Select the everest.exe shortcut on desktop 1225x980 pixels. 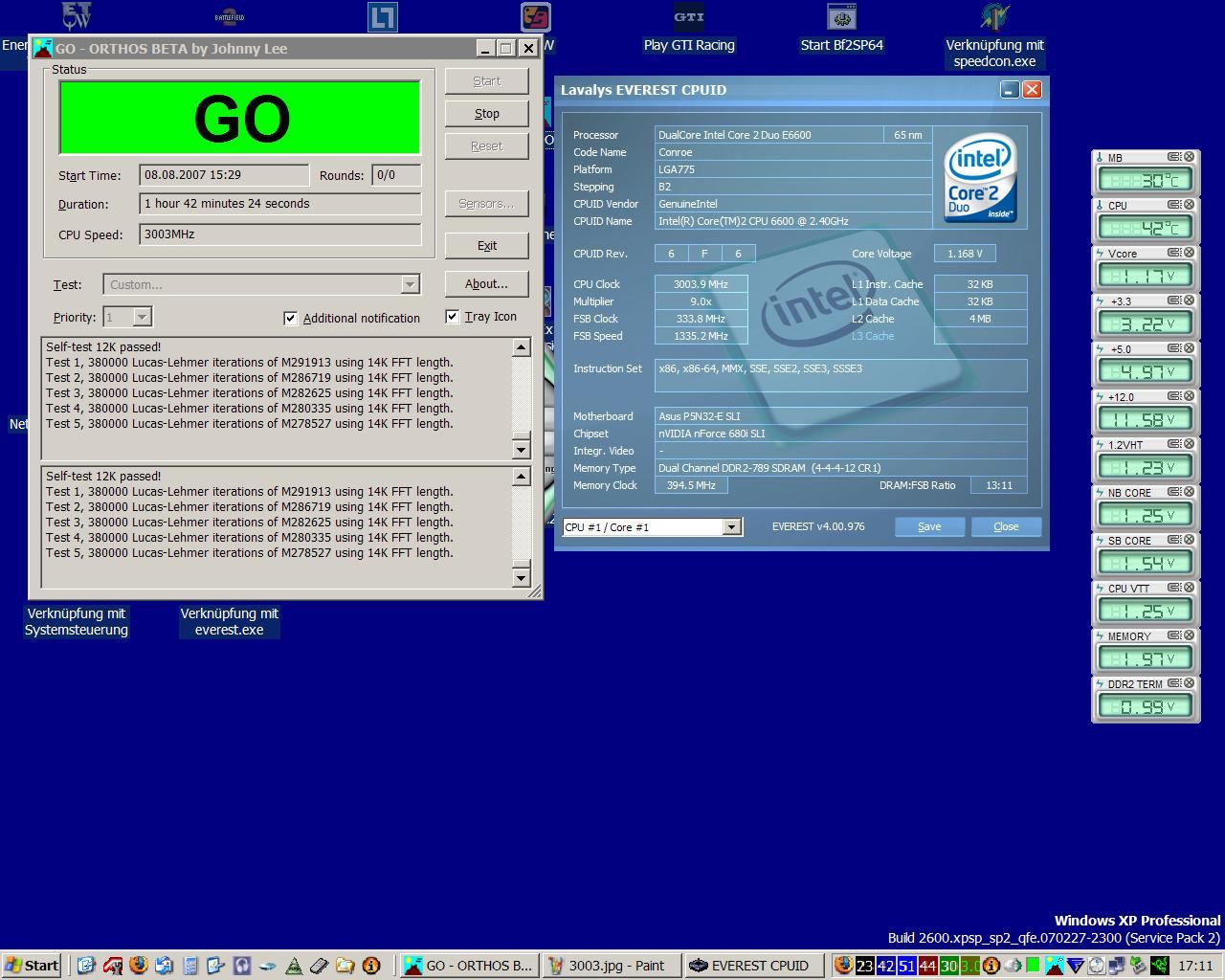tap(230, 621)
